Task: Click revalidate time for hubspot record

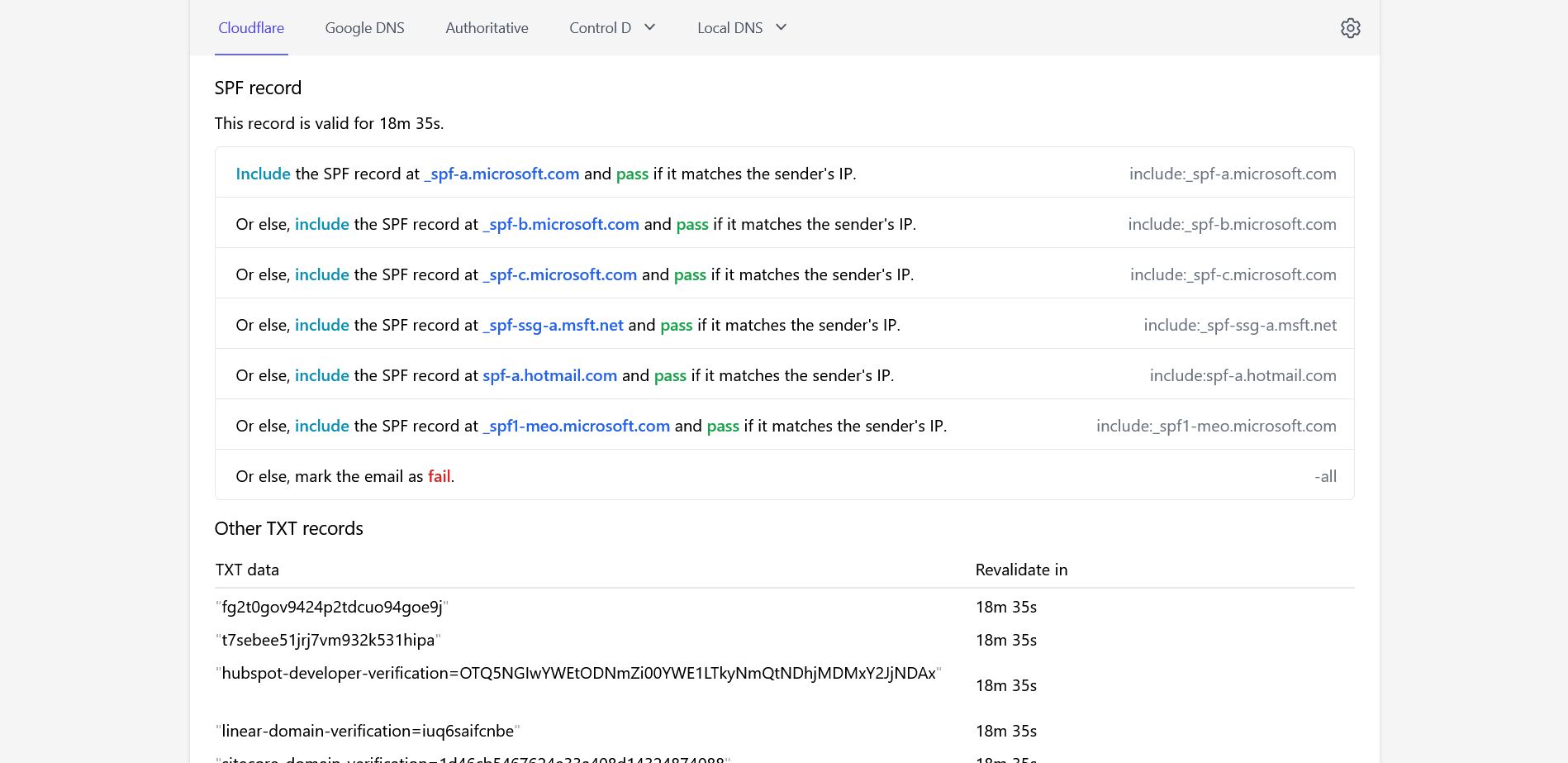Action: click(1005, 685)
